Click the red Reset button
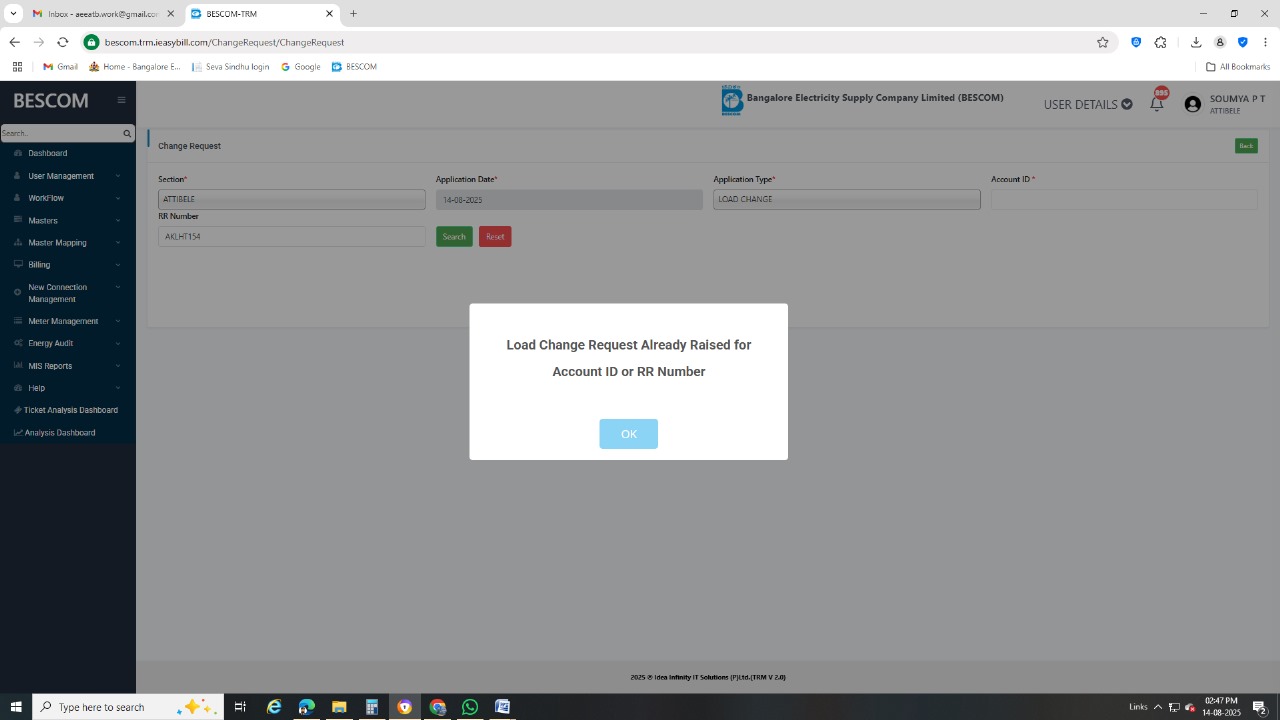The height and width of the screenshot is (720, 1280). (x=495, y=236)
